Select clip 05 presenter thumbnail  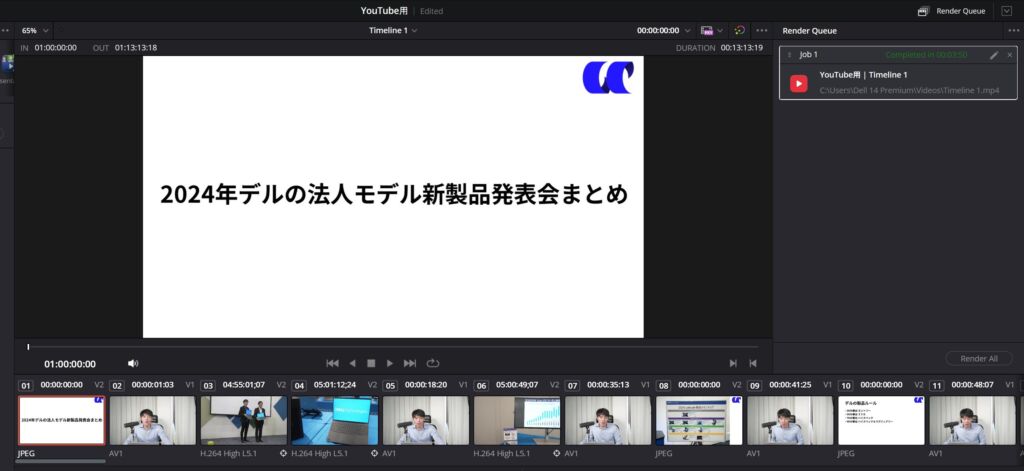(x=426, y=420)
